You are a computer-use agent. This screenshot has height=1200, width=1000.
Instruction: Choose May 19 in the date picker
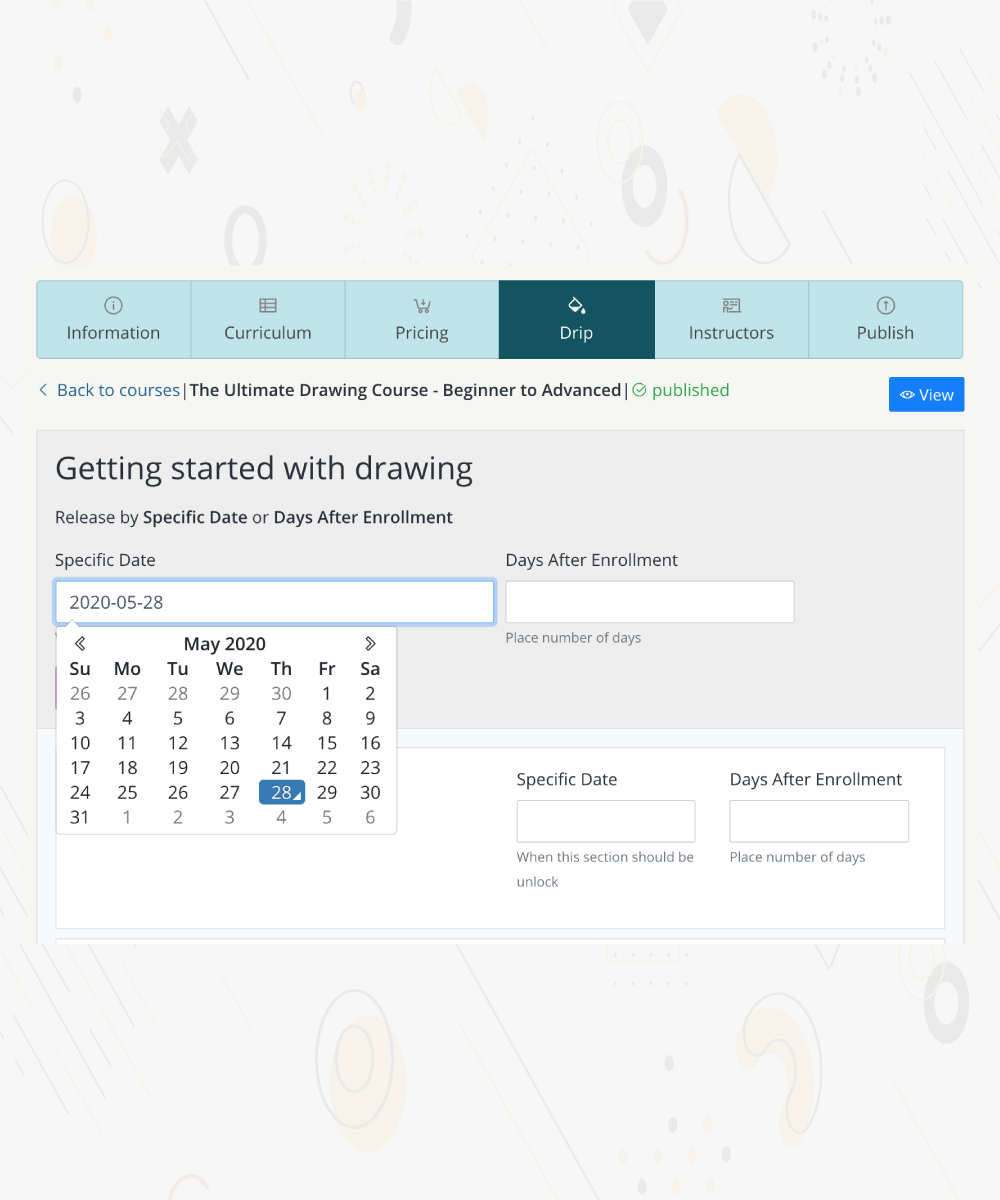click(178, 768)
